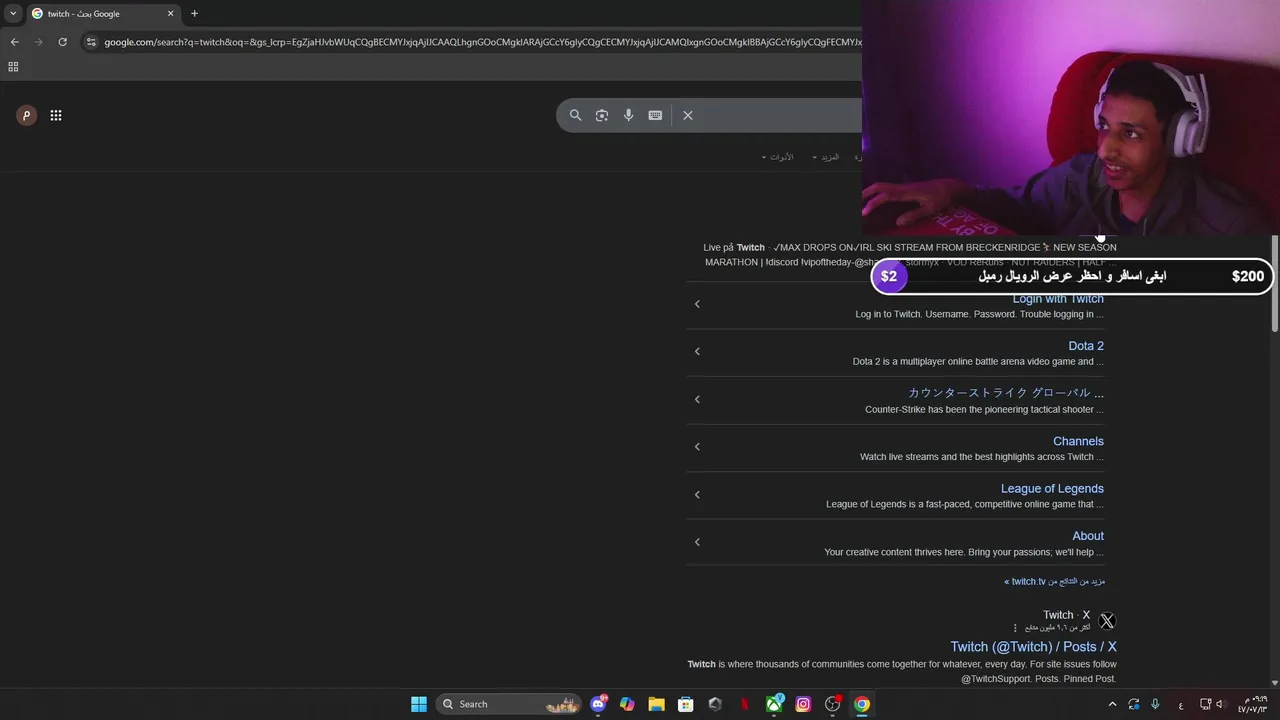Open the Dota 2 link
The width and height of the screenshot is (1280, 720).
[x=1086, y=346]
